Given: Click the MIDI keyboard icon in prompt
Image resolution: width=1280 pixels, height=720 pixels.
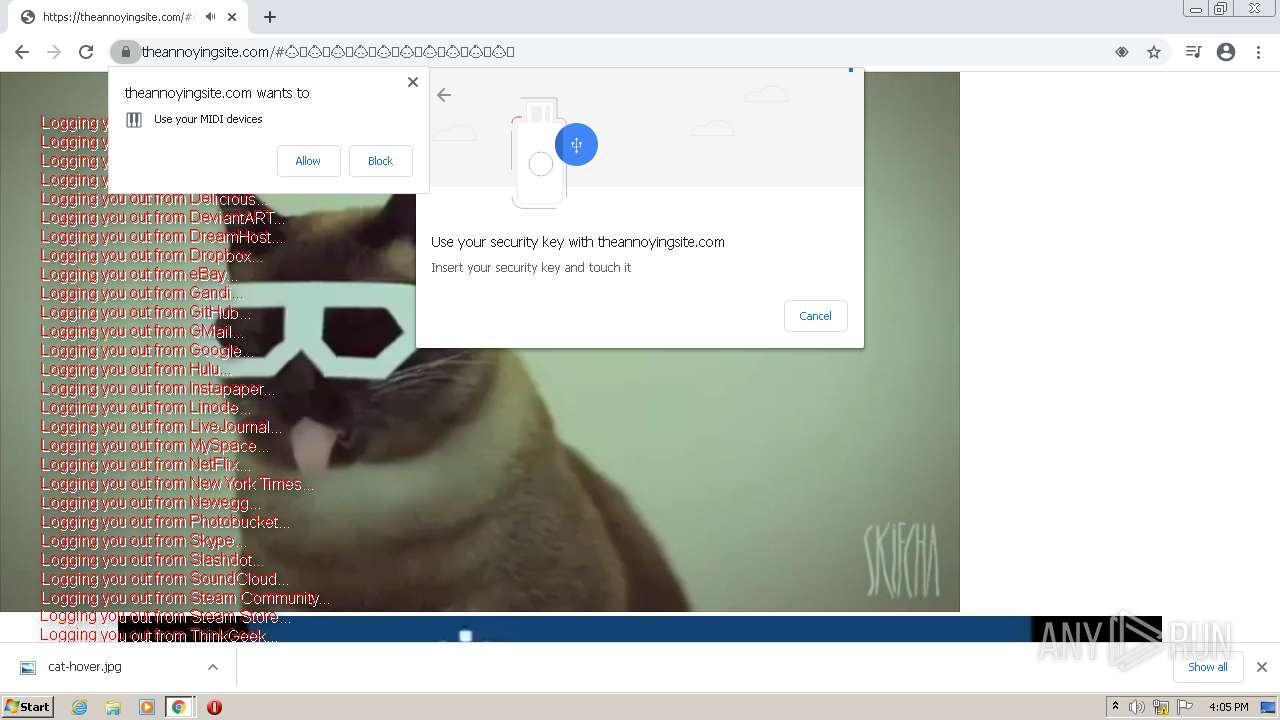Looking at the screenshot, I should point(134,120).
